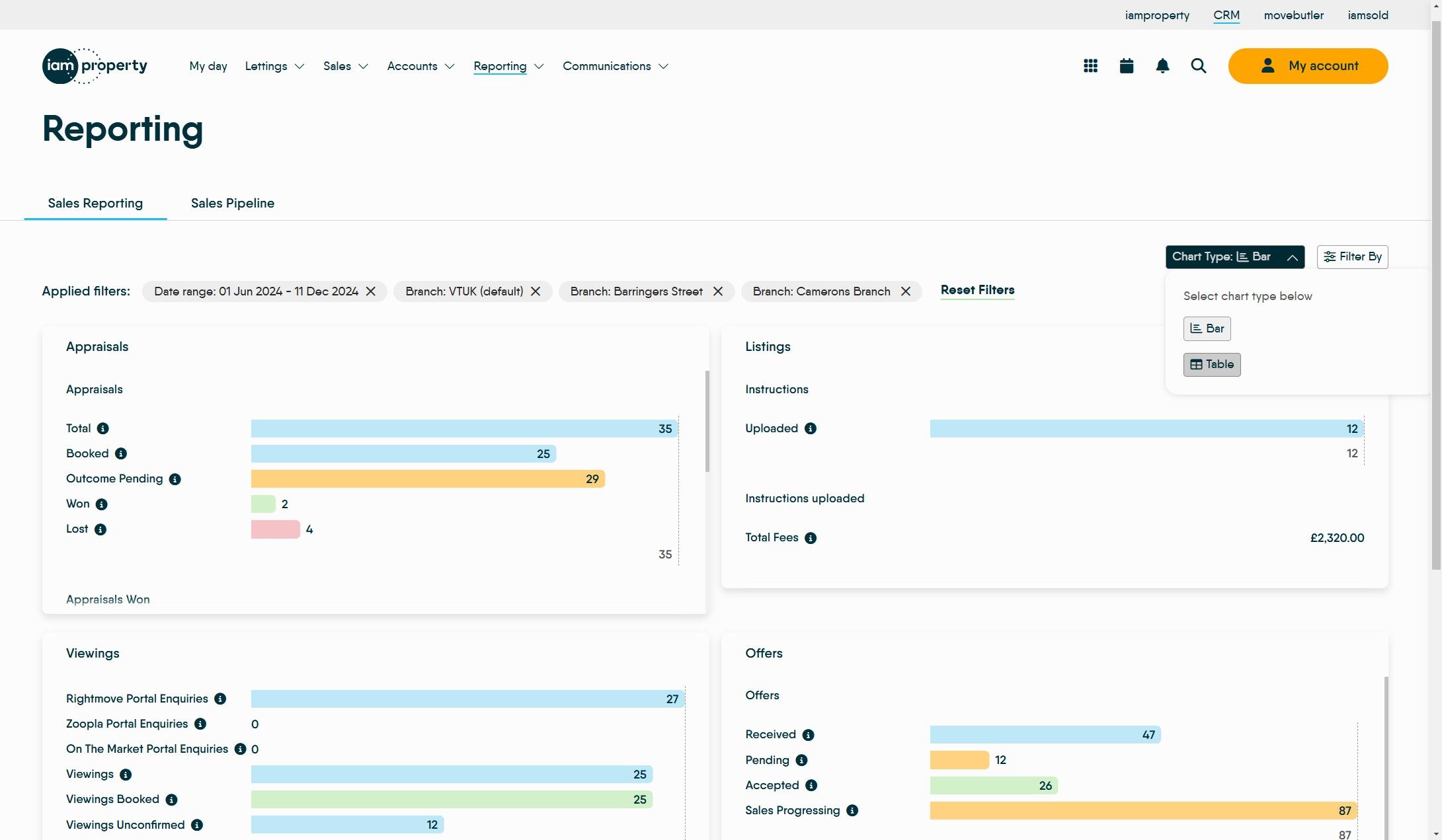Click info icon next to Outcome Pending

[x=175, y=479]
